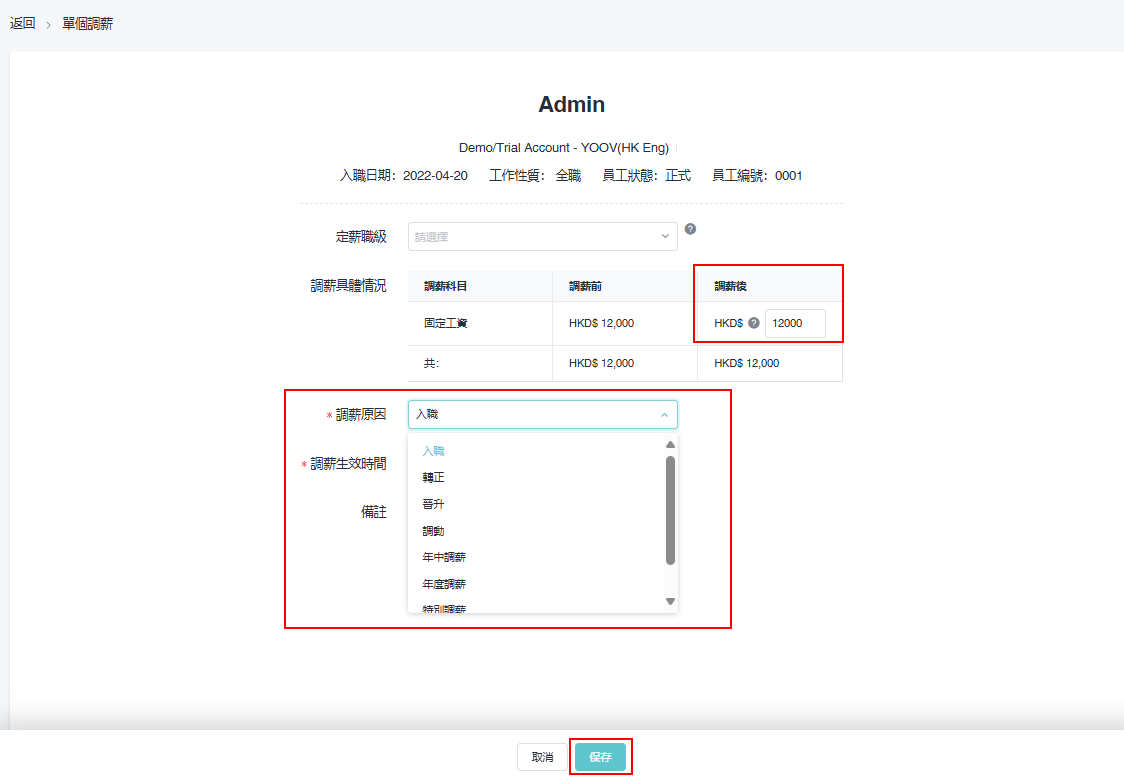
Task: Click scroll-up arrow in reason list
Action: pyautogui.click(x=671, y=445)
